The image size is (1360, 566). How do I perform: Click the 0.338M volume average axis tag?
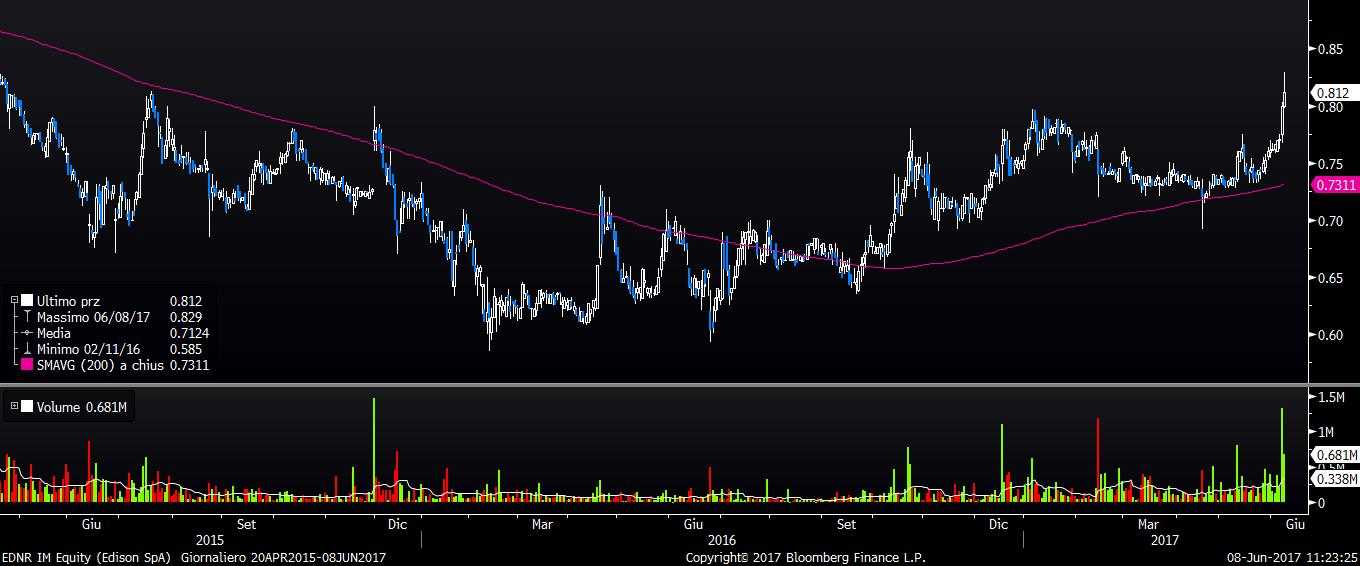click(1337, 480)
